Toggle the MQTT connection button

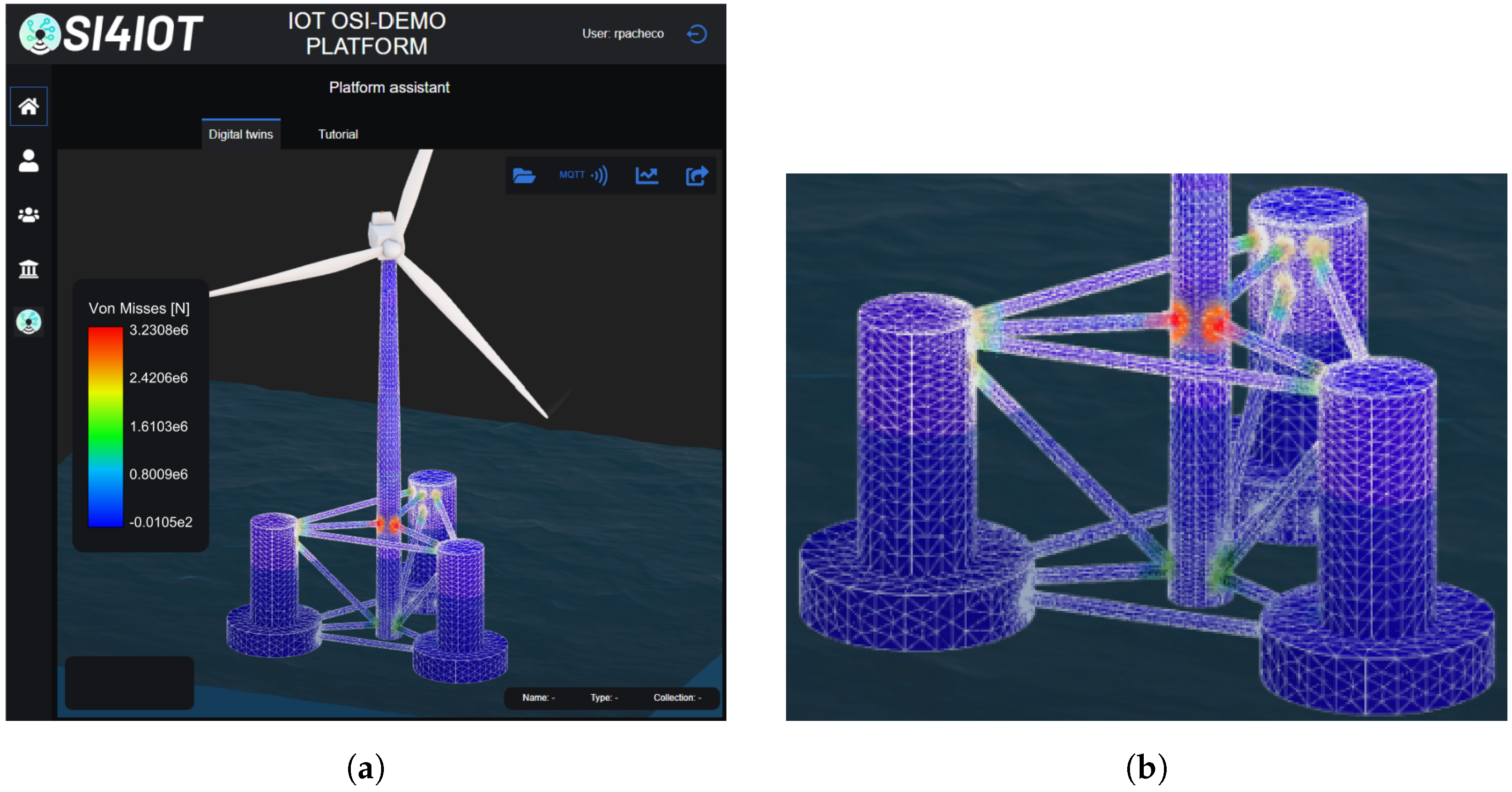583,176
